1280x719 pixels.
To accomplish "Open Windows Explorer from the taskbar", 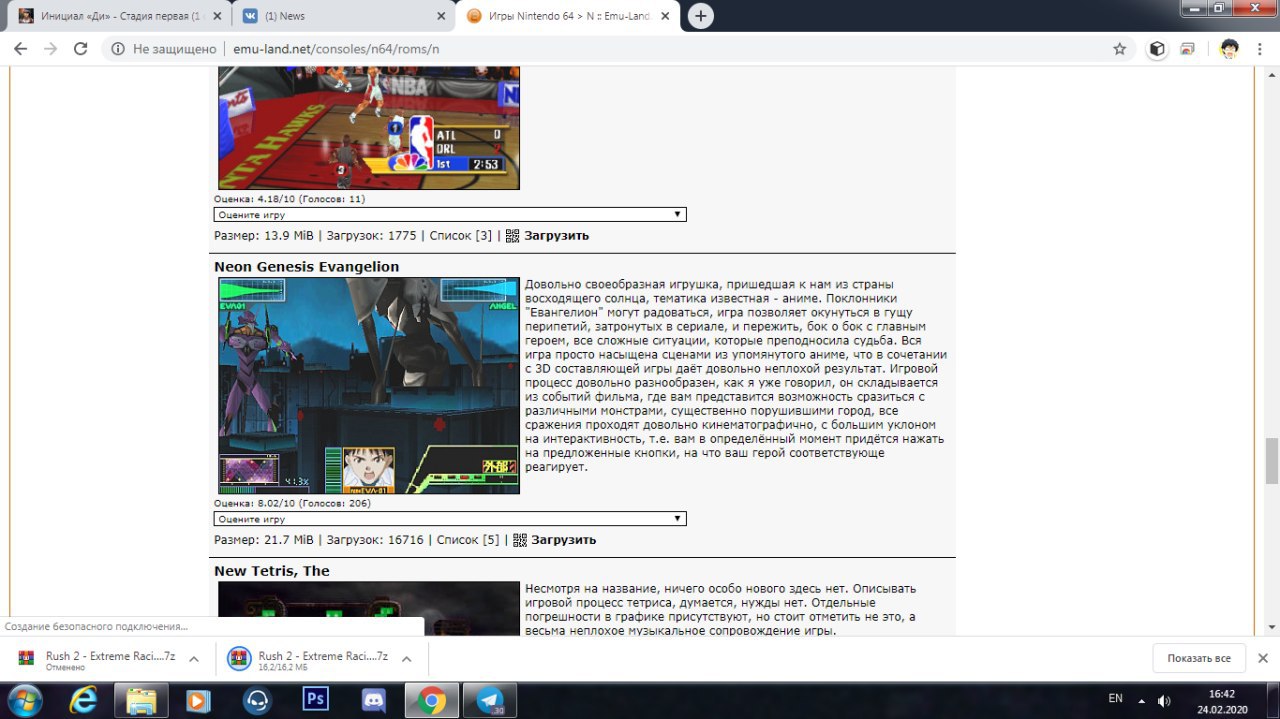I will tap(141, 700).
